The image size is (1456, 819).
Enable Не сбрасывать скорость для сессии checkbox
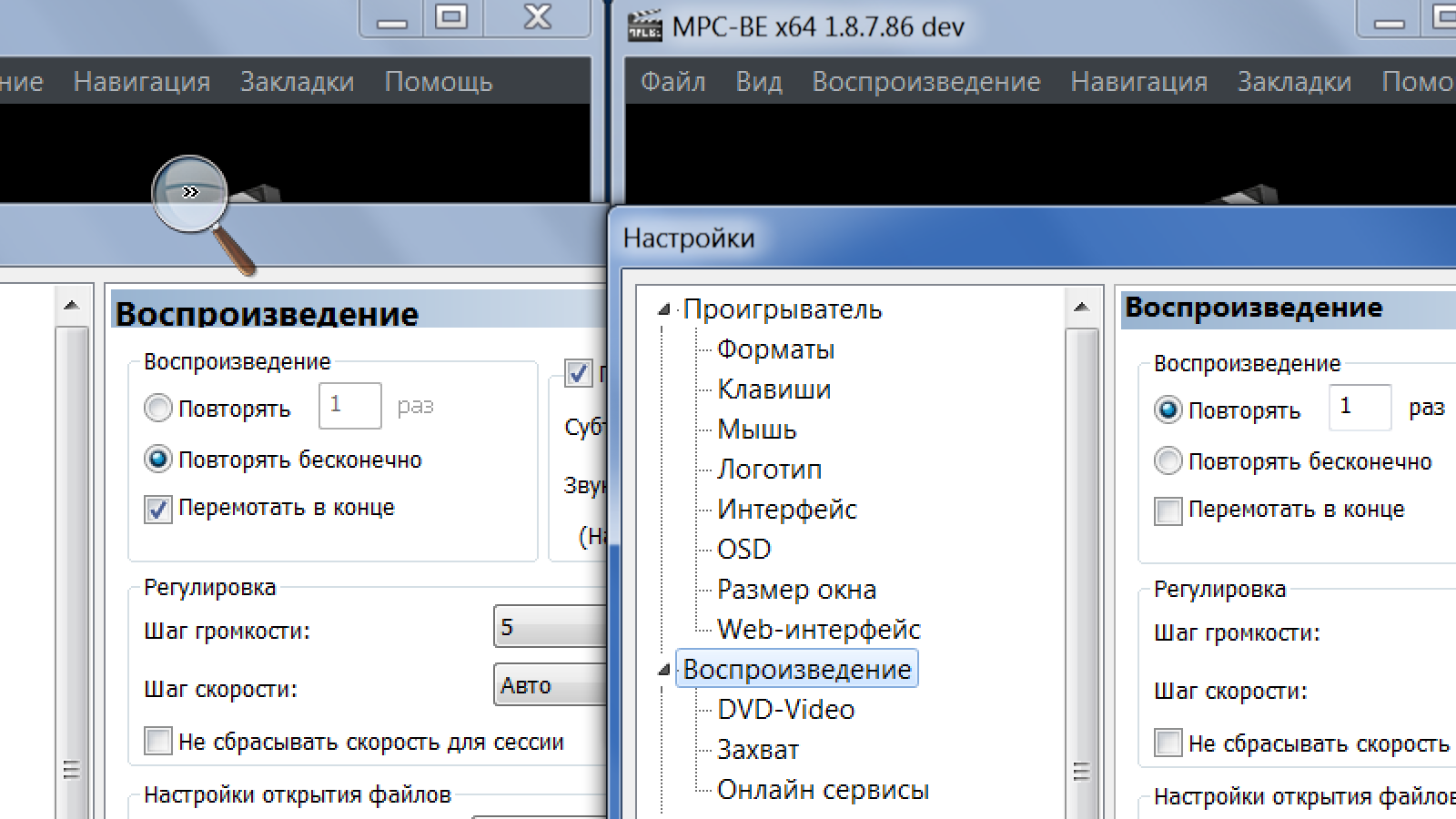(158, 742)
